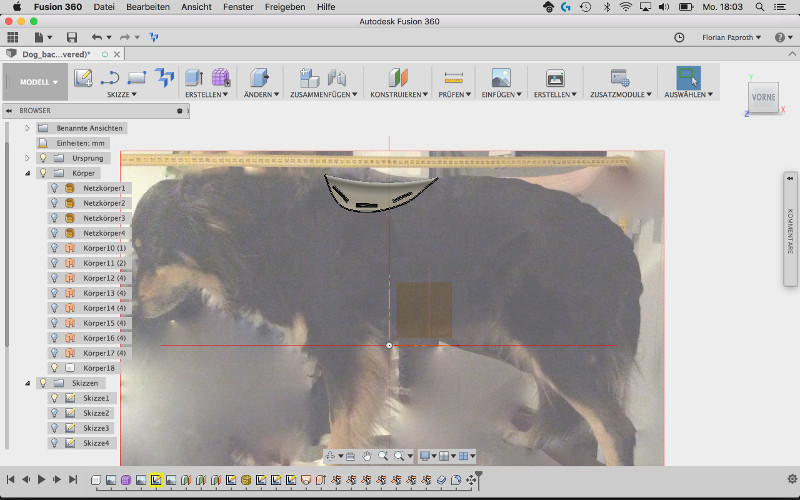Open the Bearbeiten menu

(x=145, y=6)
